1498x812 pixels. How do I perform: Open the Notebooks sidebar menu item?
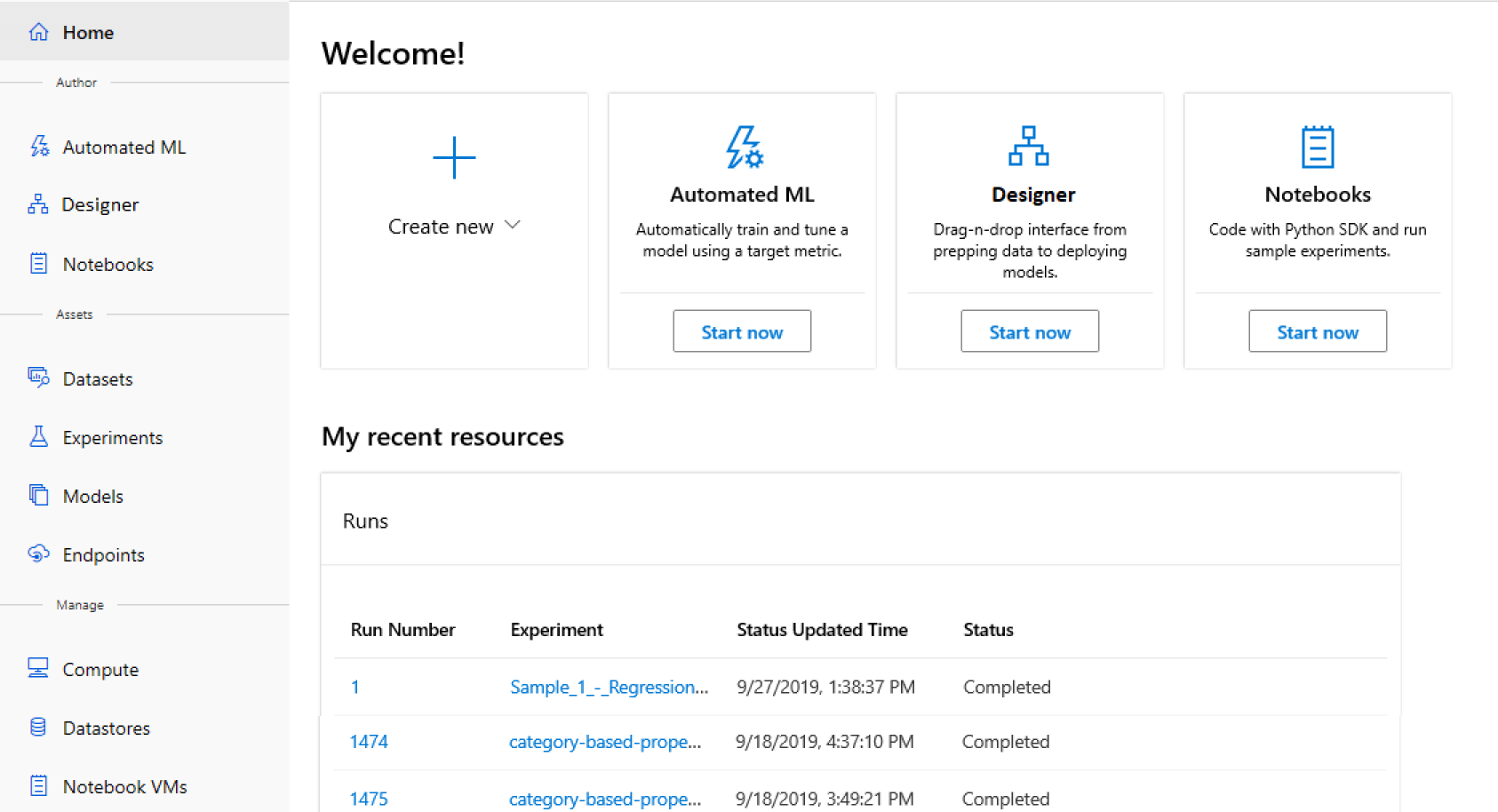(x=108, y=265)
